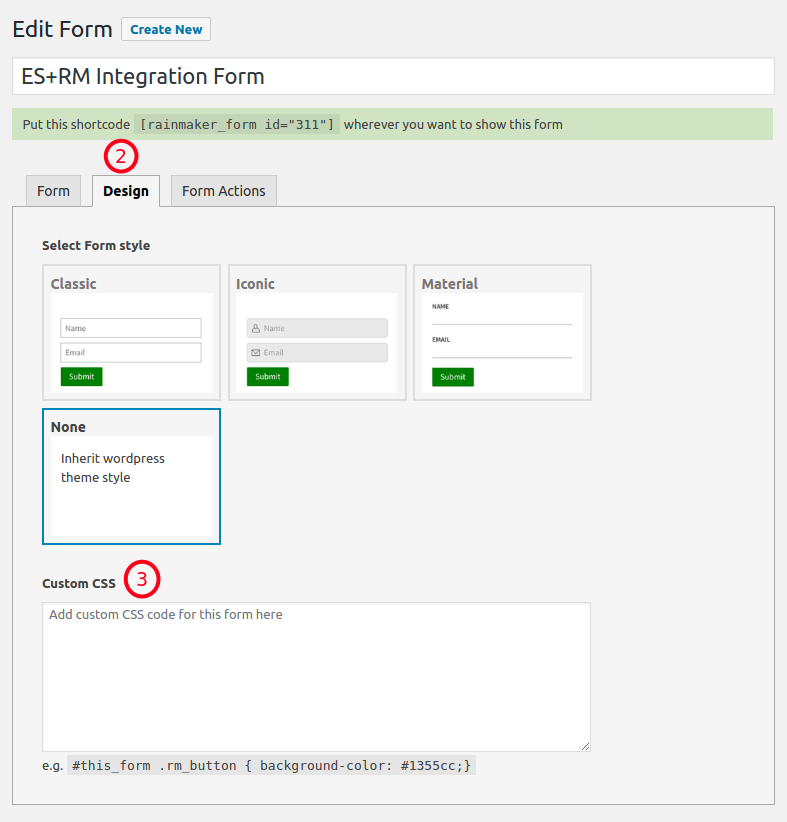Click the envelope icon in Iconic preview
The image size is (787, 822).
click(256, 352)
